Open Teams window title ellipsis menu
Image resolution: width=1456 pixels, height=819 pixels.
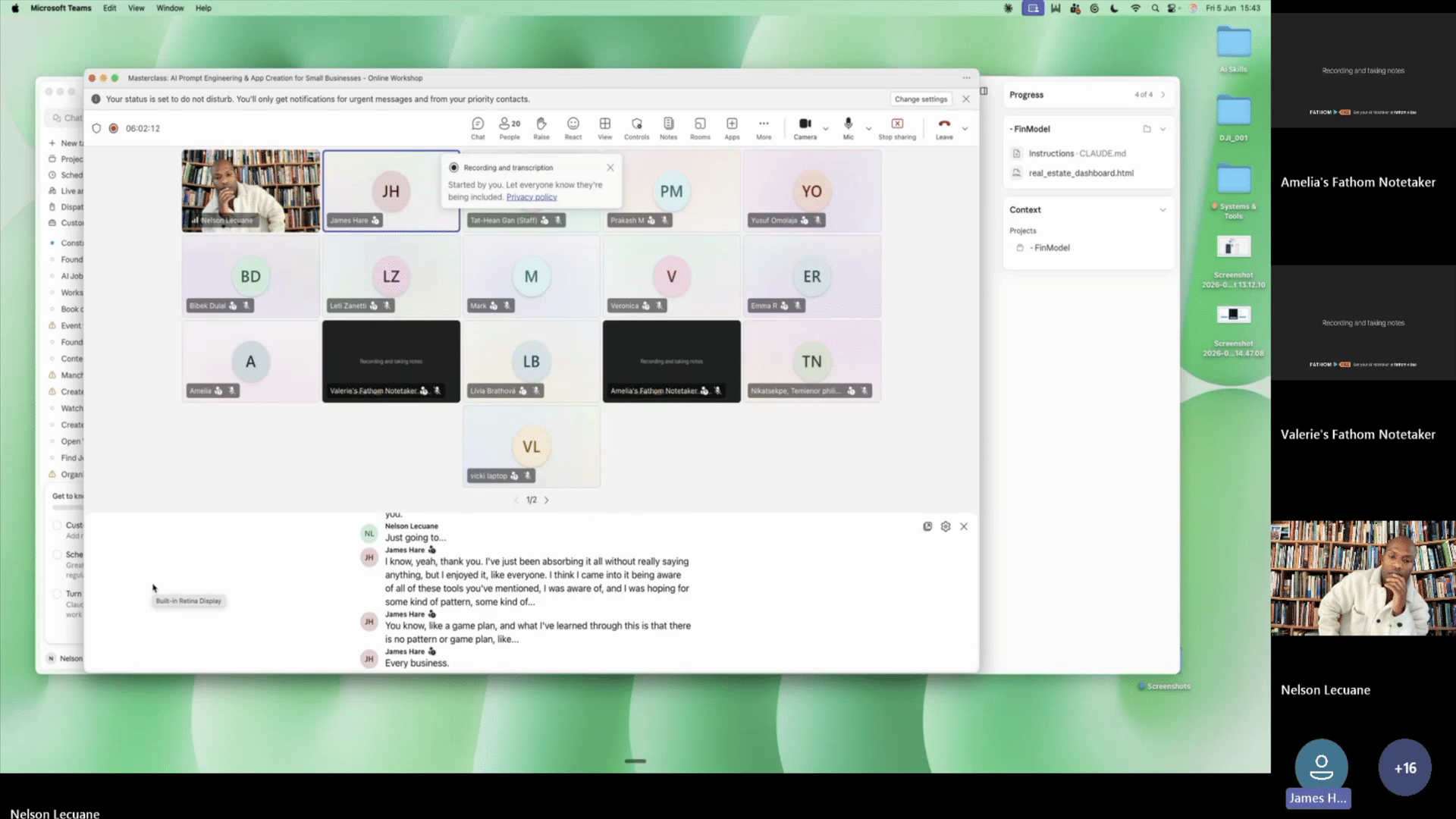pos(967,78)
